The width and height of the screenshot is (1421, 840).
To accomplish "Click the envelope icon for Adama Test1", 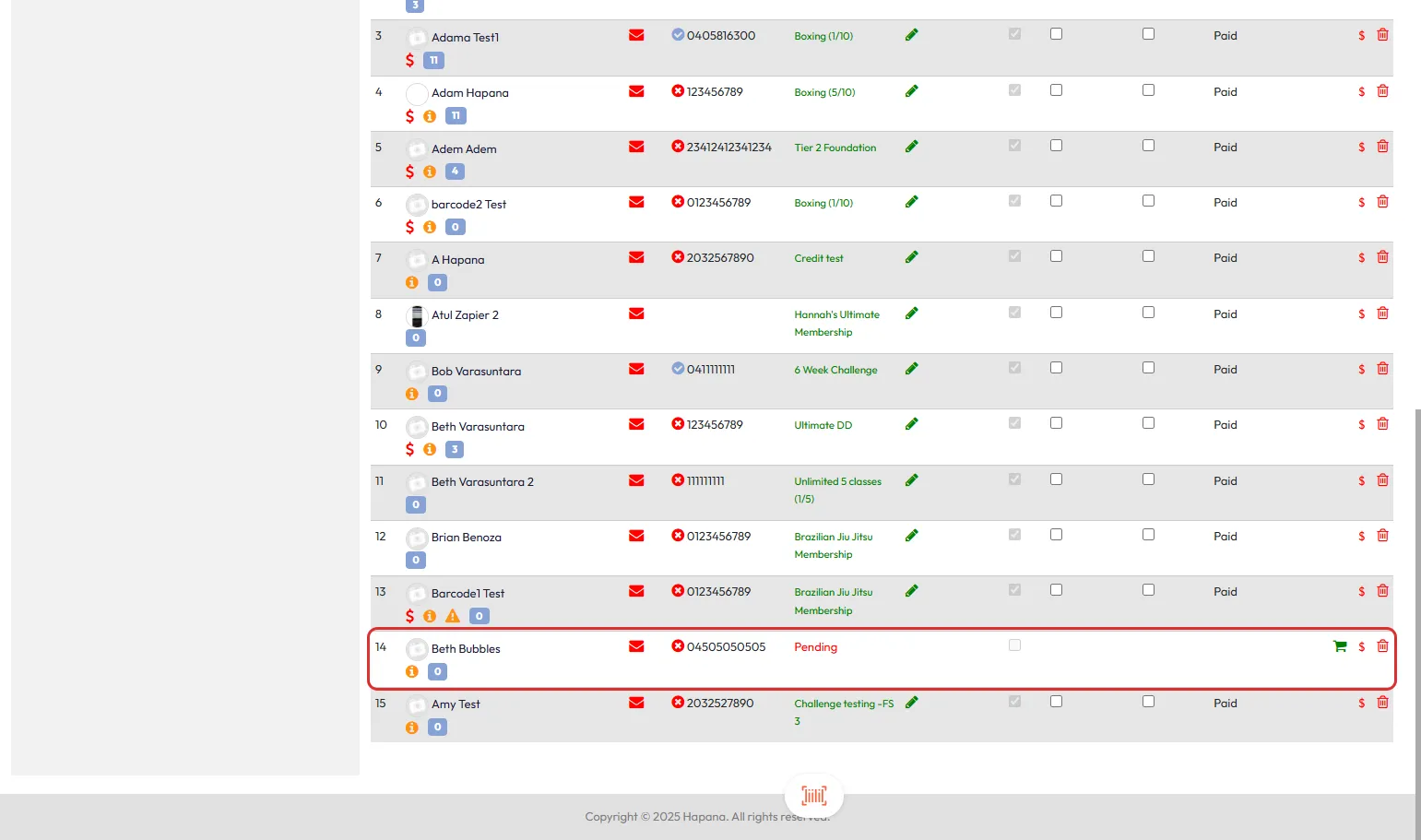I will pos(636,36).
